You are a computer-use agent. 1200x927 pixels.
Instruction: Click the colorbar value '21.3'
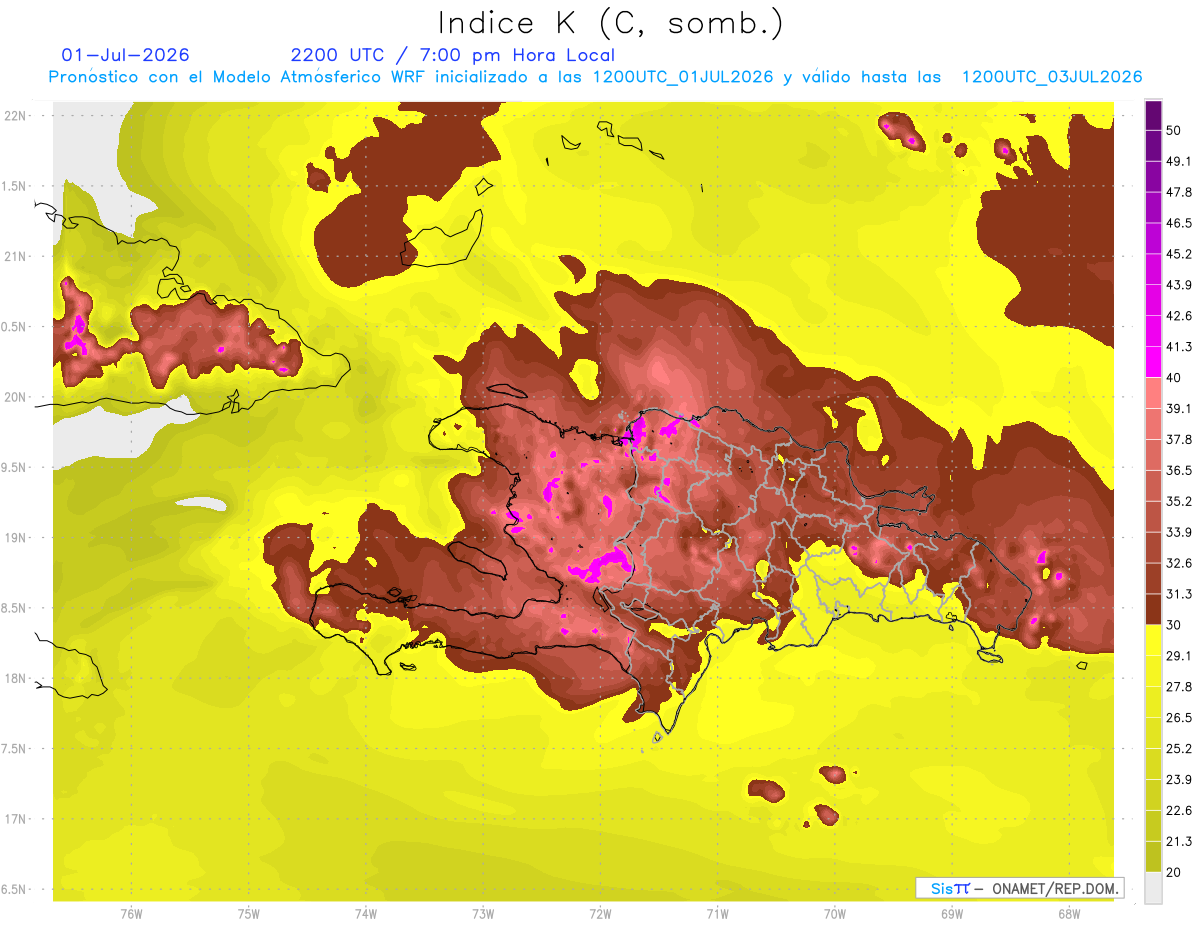coord(1180,841)
